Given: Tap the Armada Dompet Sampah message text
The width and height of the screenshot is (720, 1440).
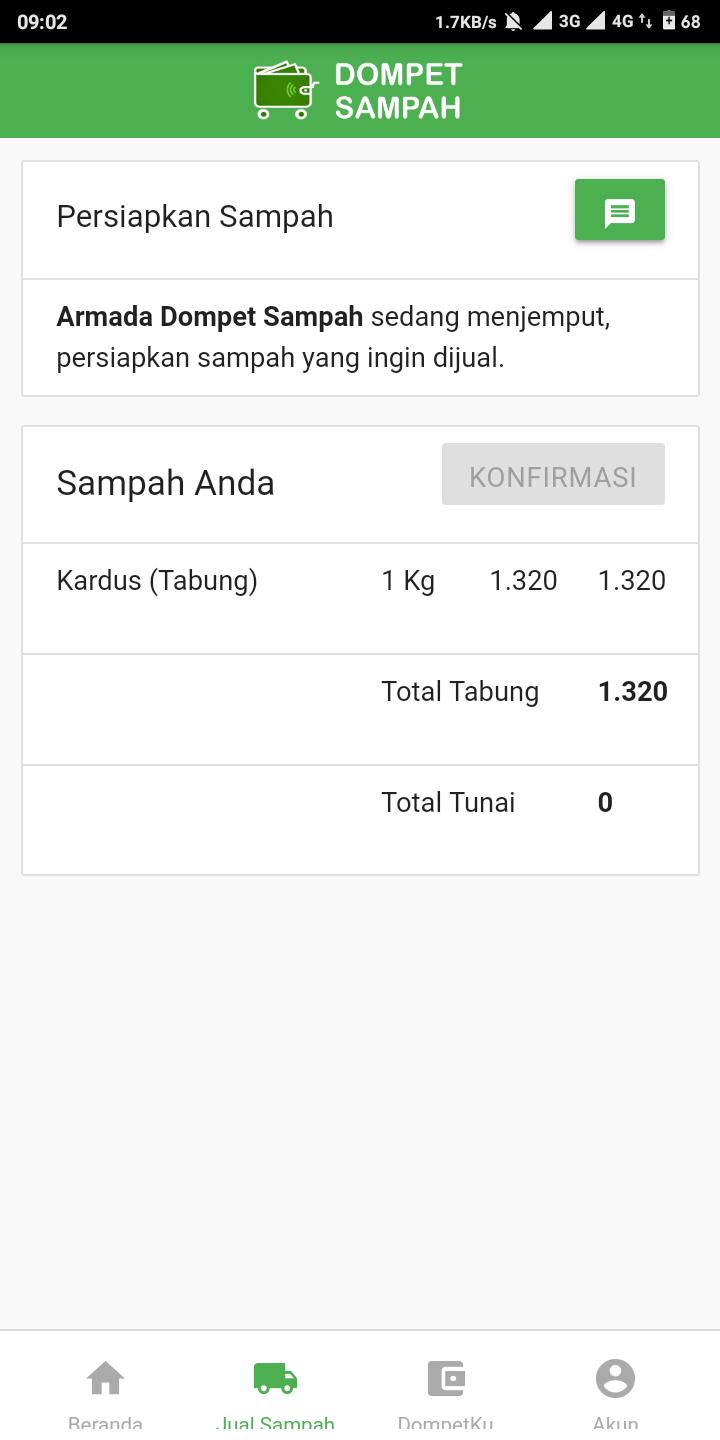Looking at the screenshot, I should coord(333,338).
